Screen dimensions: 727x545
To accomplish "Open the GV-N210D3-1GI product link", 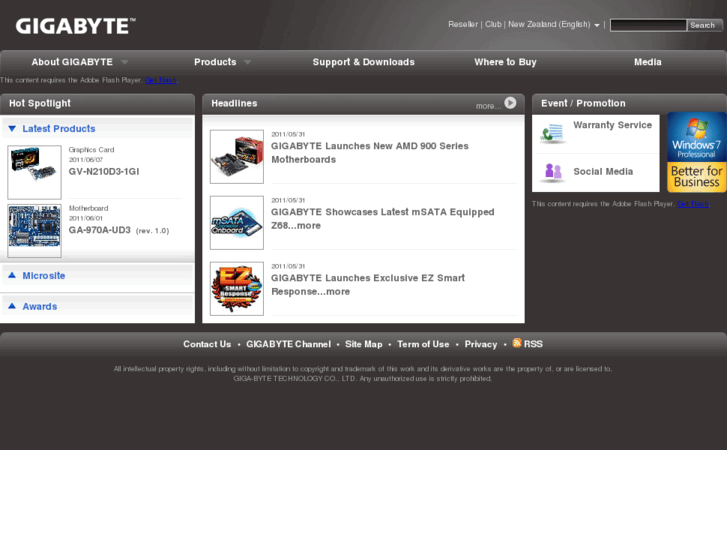I will coord(104,172).
